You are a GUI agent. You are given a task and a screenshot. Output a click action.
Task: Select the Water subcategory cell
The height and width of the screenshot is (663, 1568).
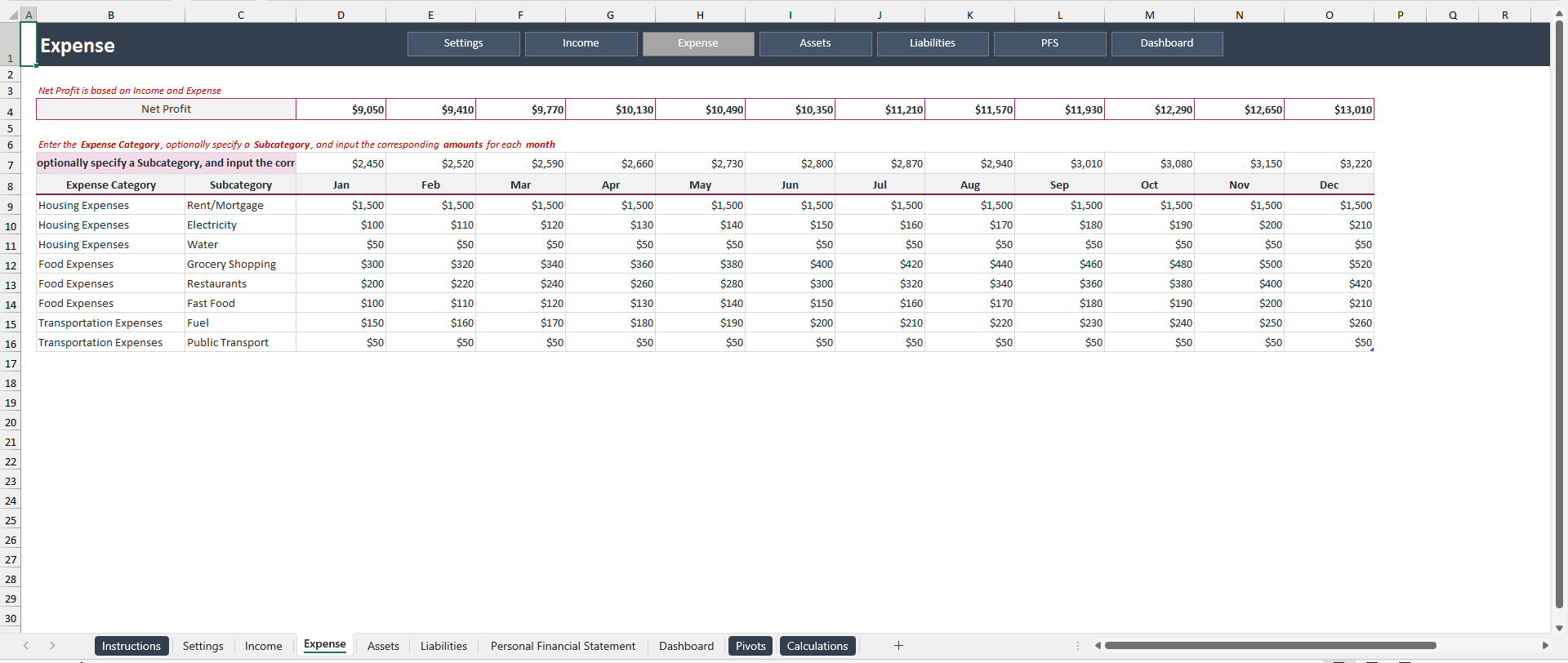point(241,244)
